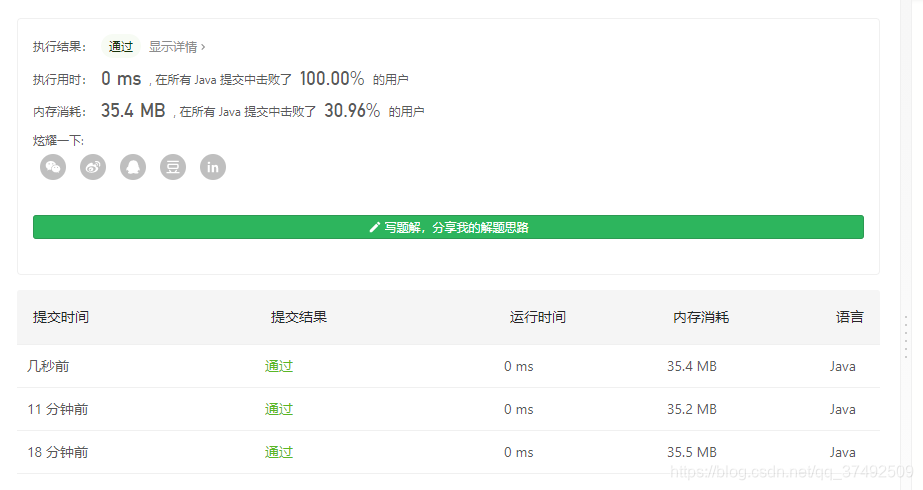Screen dimensions: 923x490
Task: Share result via WeChat icon
Action: click(53, 167)
